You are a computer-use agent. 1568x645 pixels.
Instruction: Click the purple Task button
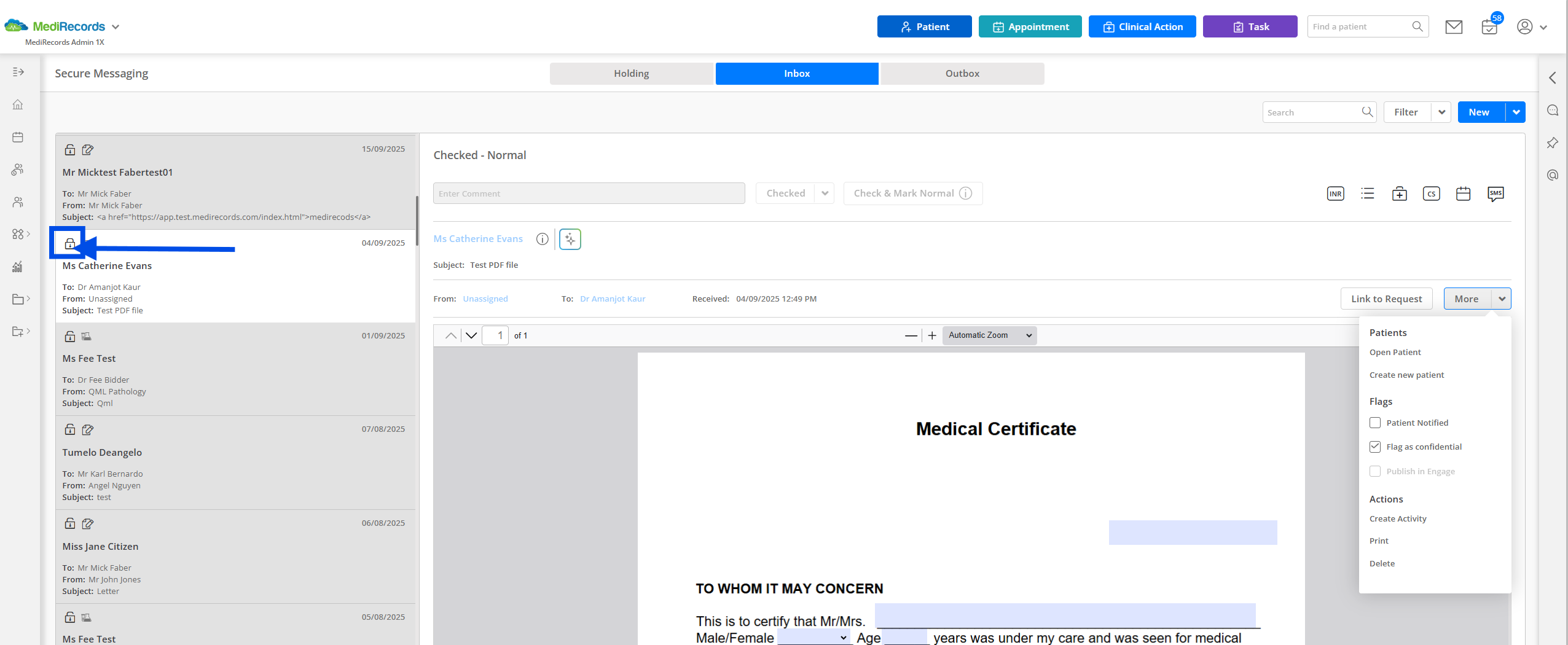pyautogui.click(x=1250, y=26)
